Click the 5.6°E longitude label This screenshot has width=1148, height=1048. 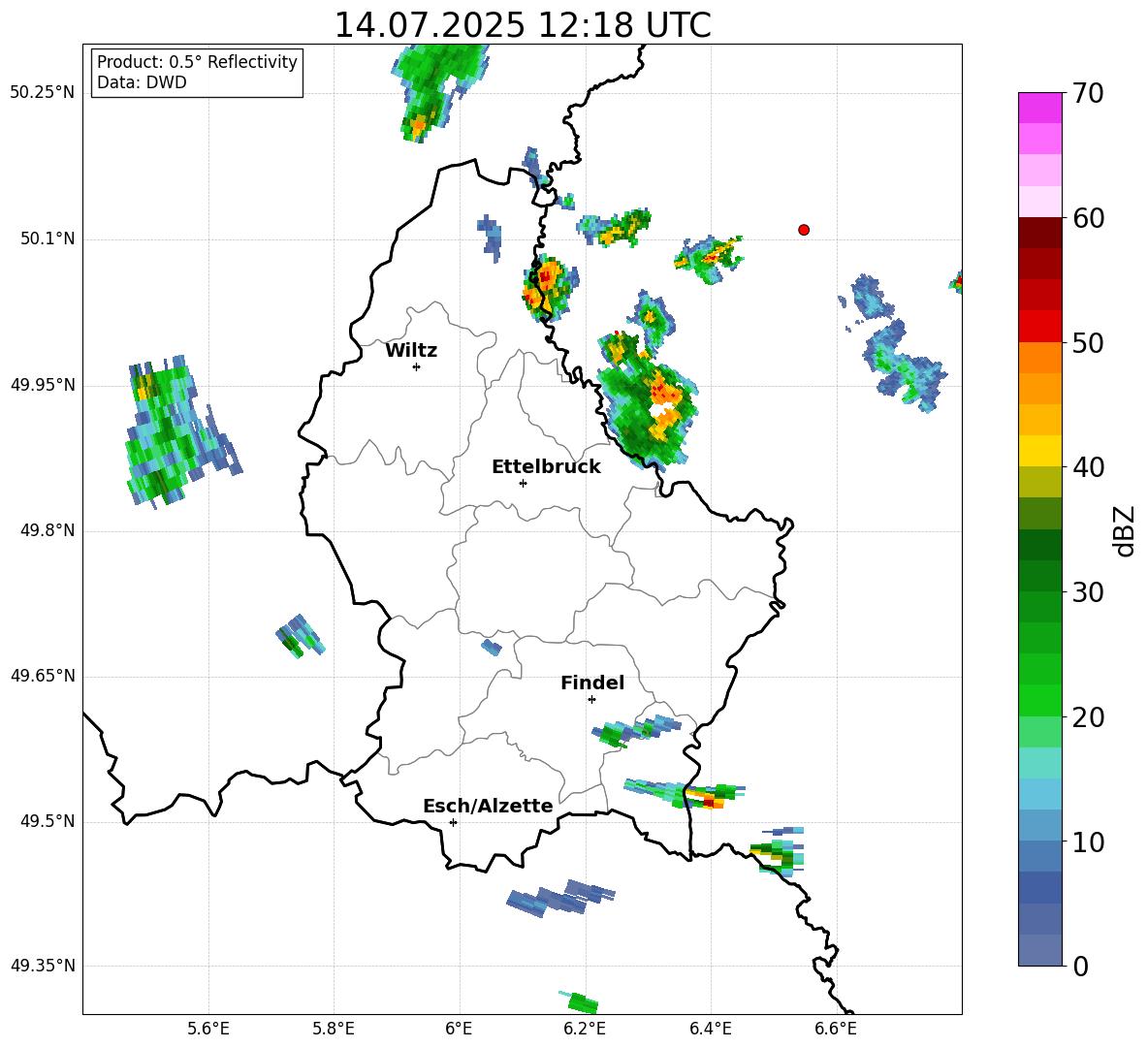coord(208,1029)
